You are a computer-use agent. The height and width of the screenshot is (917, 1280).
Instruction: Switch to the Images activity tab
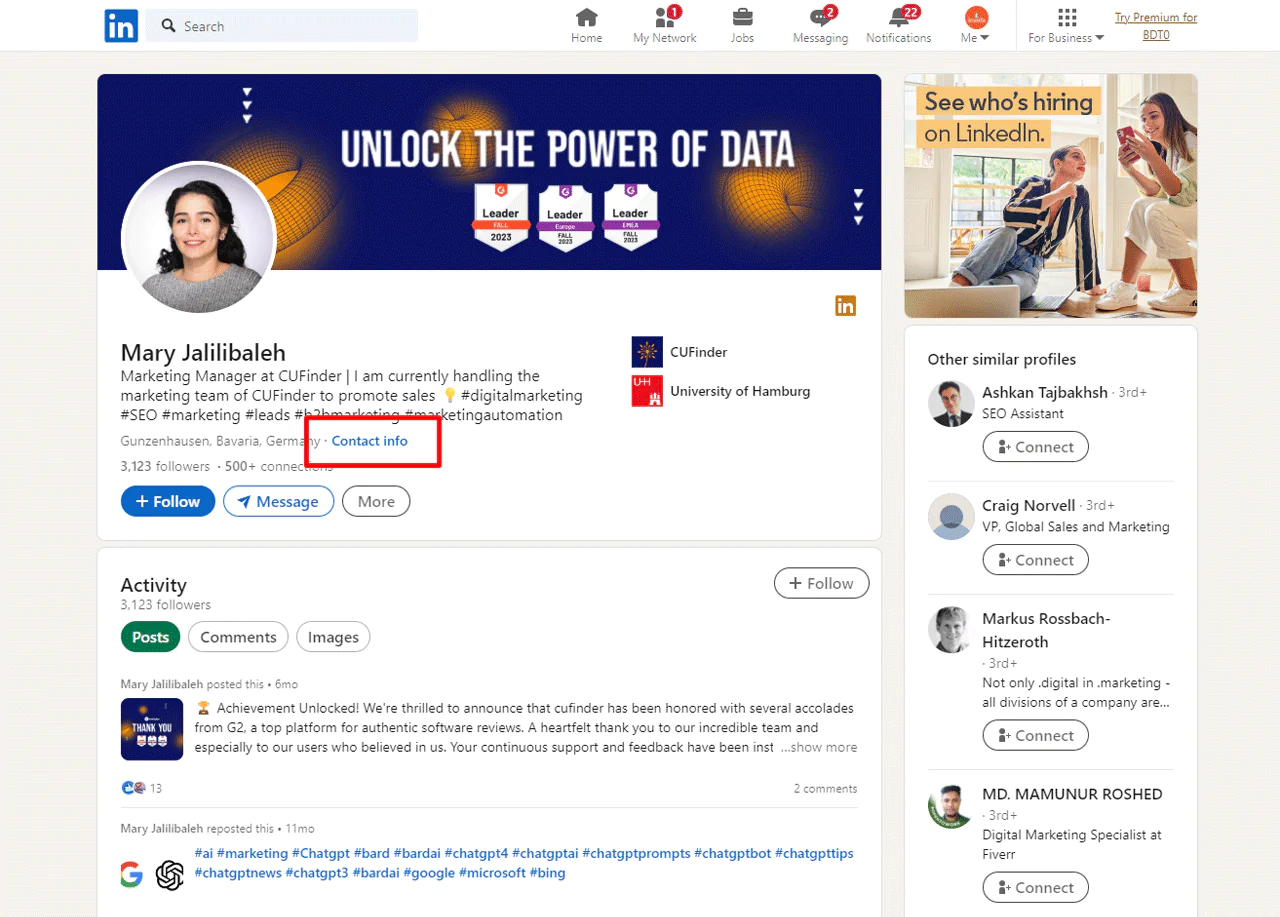pyautogui.click(x=333, y=637)
